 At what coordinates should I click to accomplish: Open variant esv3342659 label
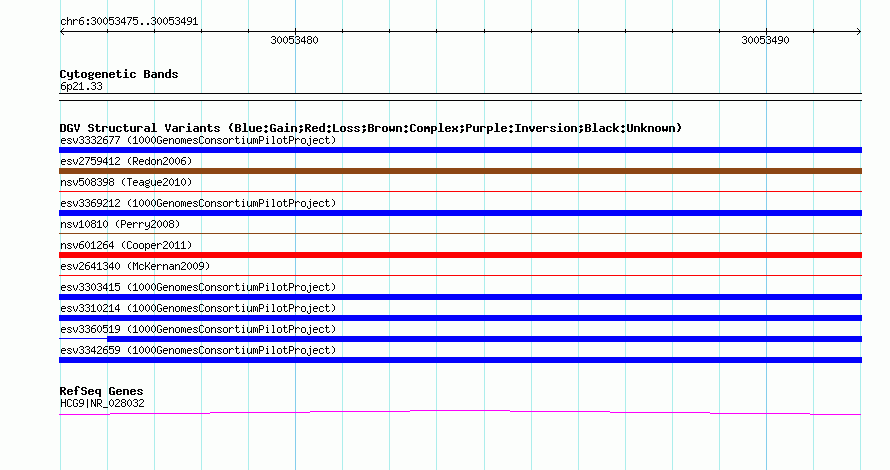coord(198,350)
